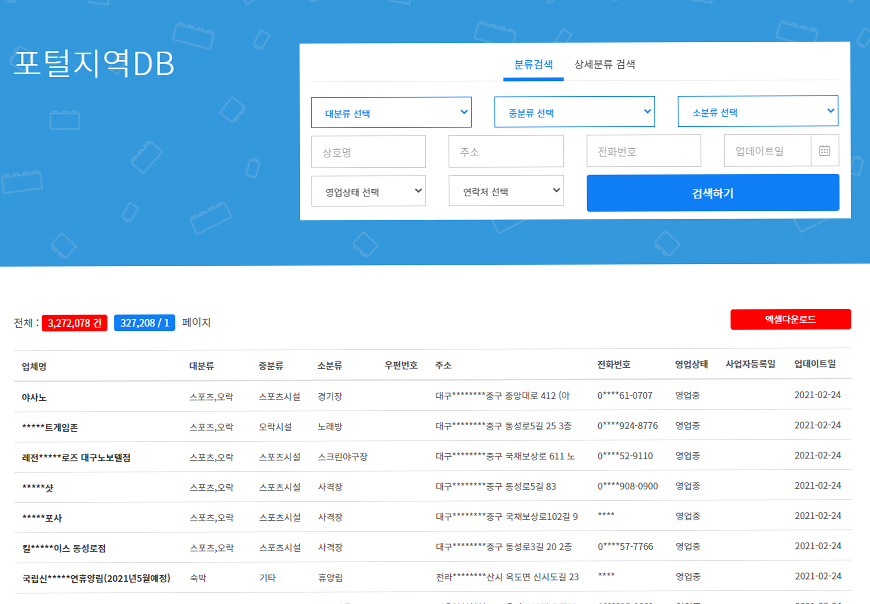Screen dimensions: 870x604
Task: Click the 포털지역DB site title
Action: [x=94, y=63]
